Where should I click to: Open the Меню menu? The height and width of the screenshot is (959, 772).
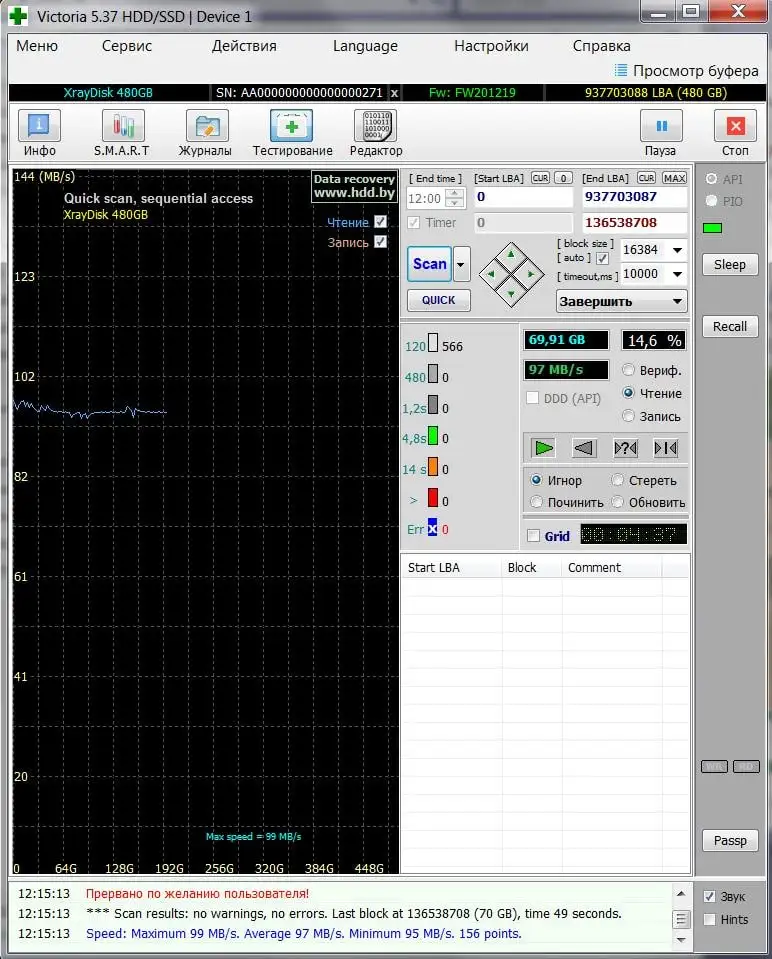[37, 46]
